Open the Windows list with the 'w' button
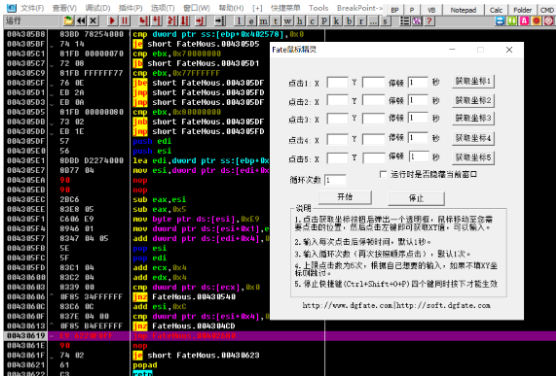 click(x=287, y=21)
